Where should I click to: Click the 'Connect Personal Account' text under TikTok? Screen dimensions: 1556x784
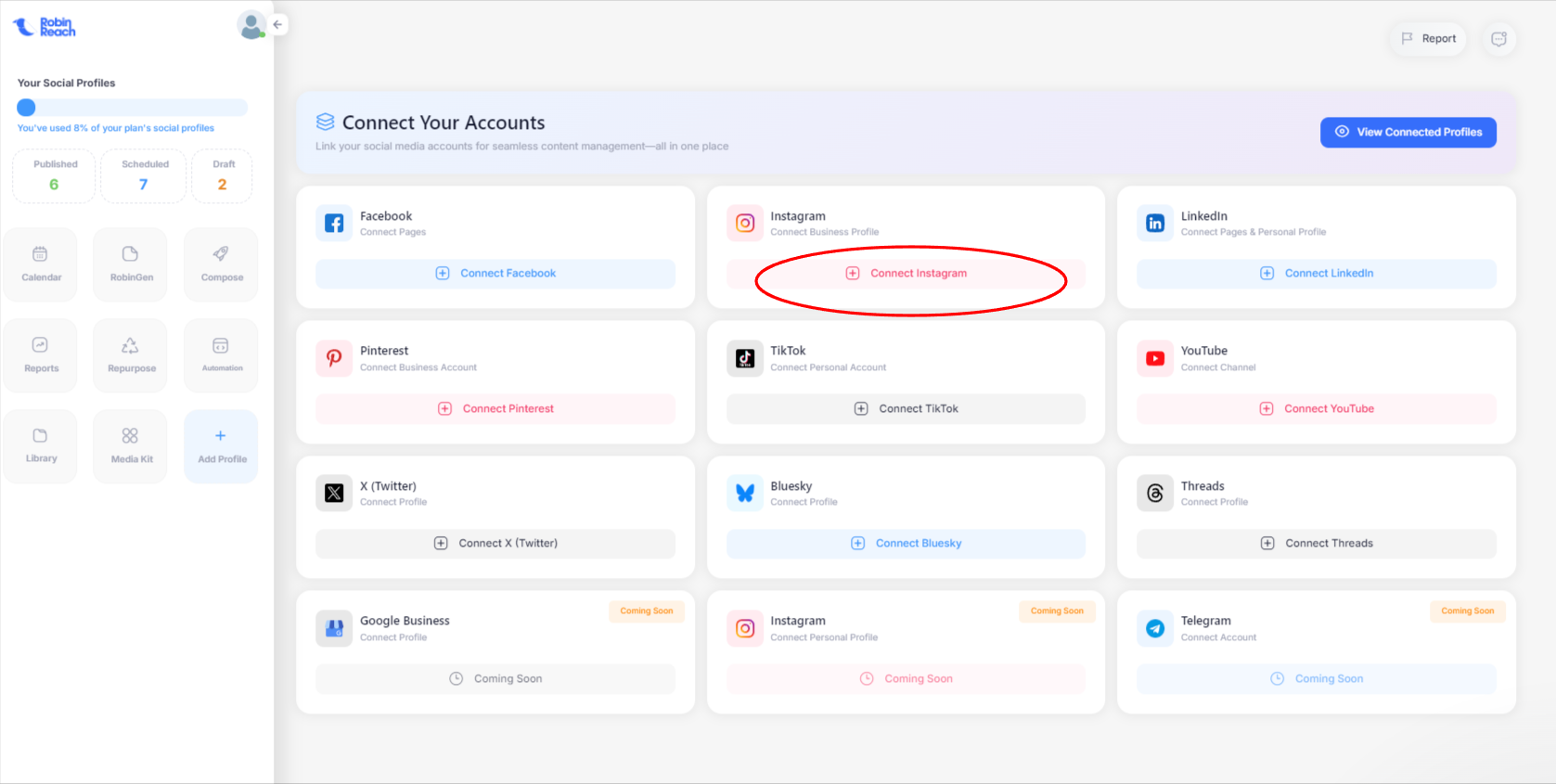click(829, 367)
